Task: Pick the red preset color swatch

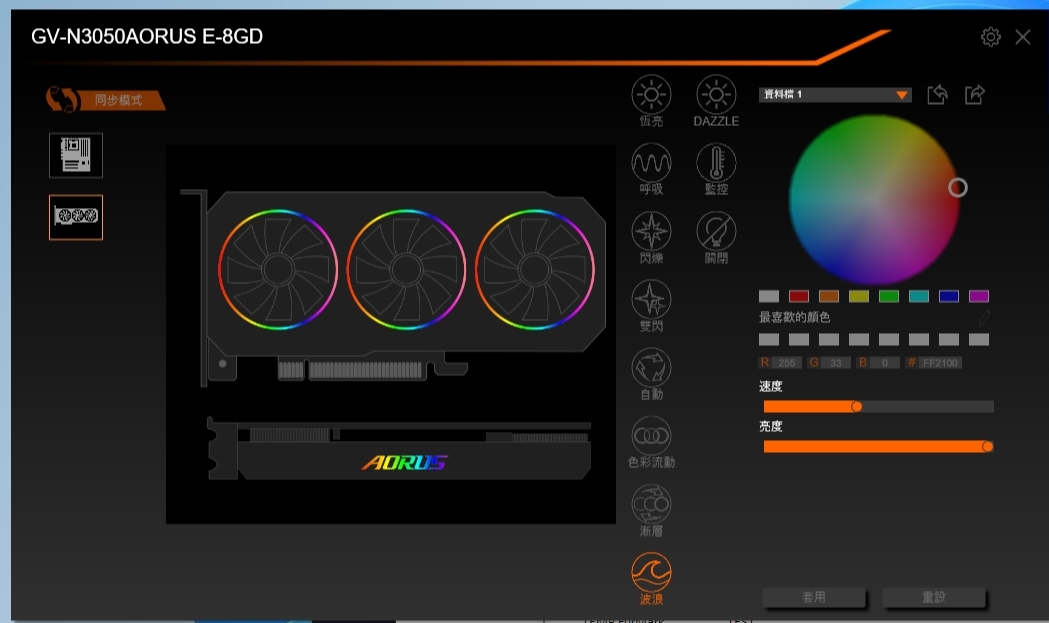Action: (799, 296)
